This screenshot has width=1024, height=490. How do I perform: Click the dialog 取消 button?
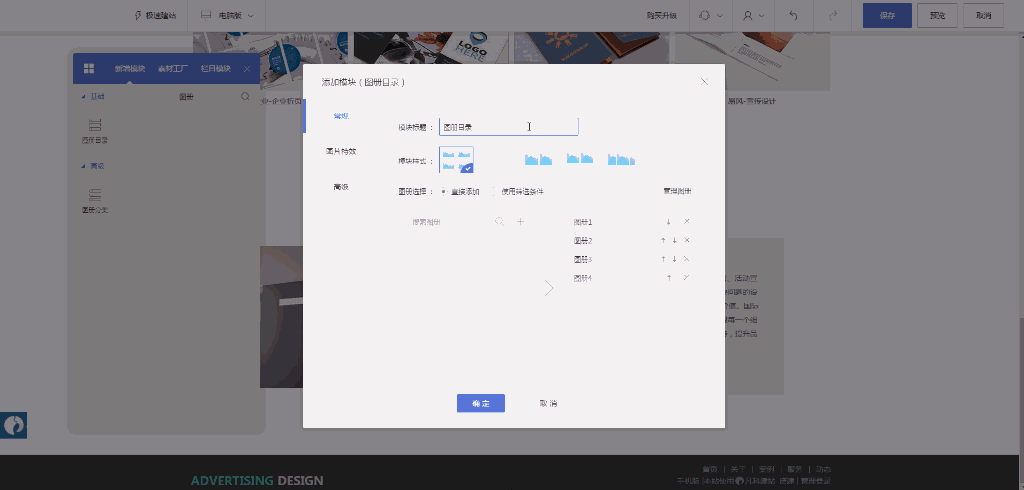coord(549,404)
